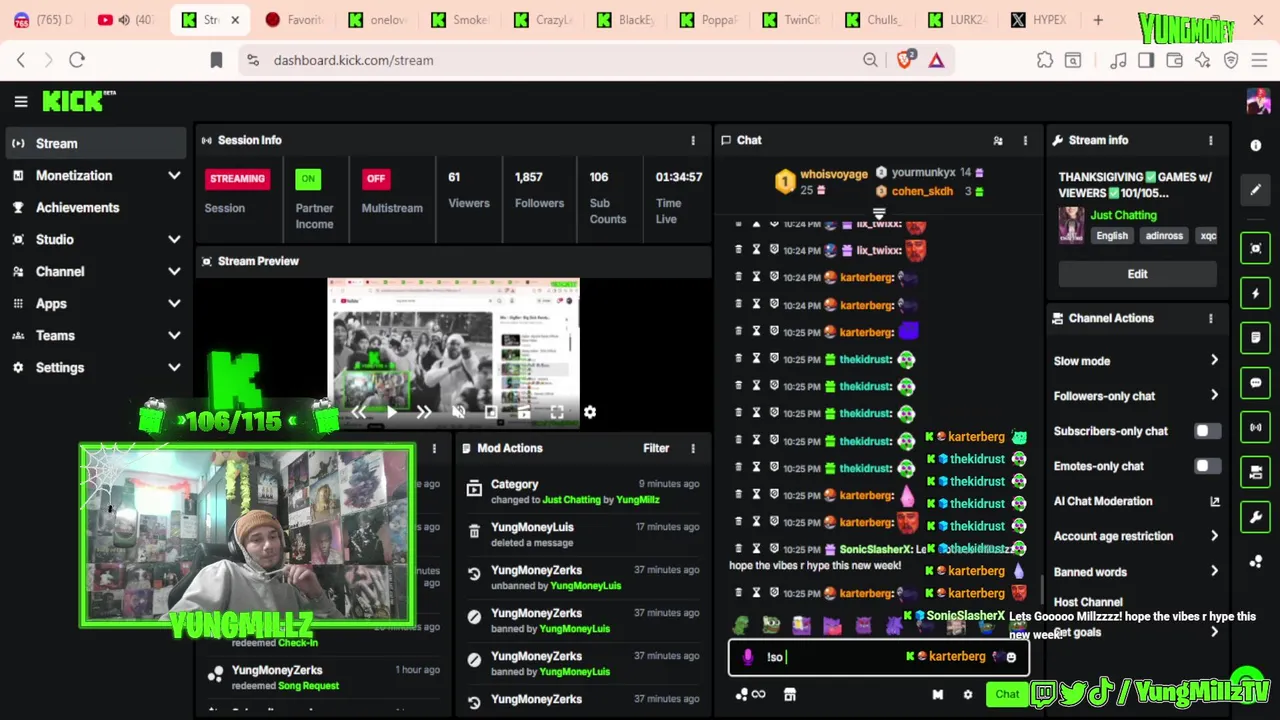Click the Edit stream info button
Image resolution: width=1280 pixels, height=720 pixels.
pyautogui.click(x=1137, y=274)
